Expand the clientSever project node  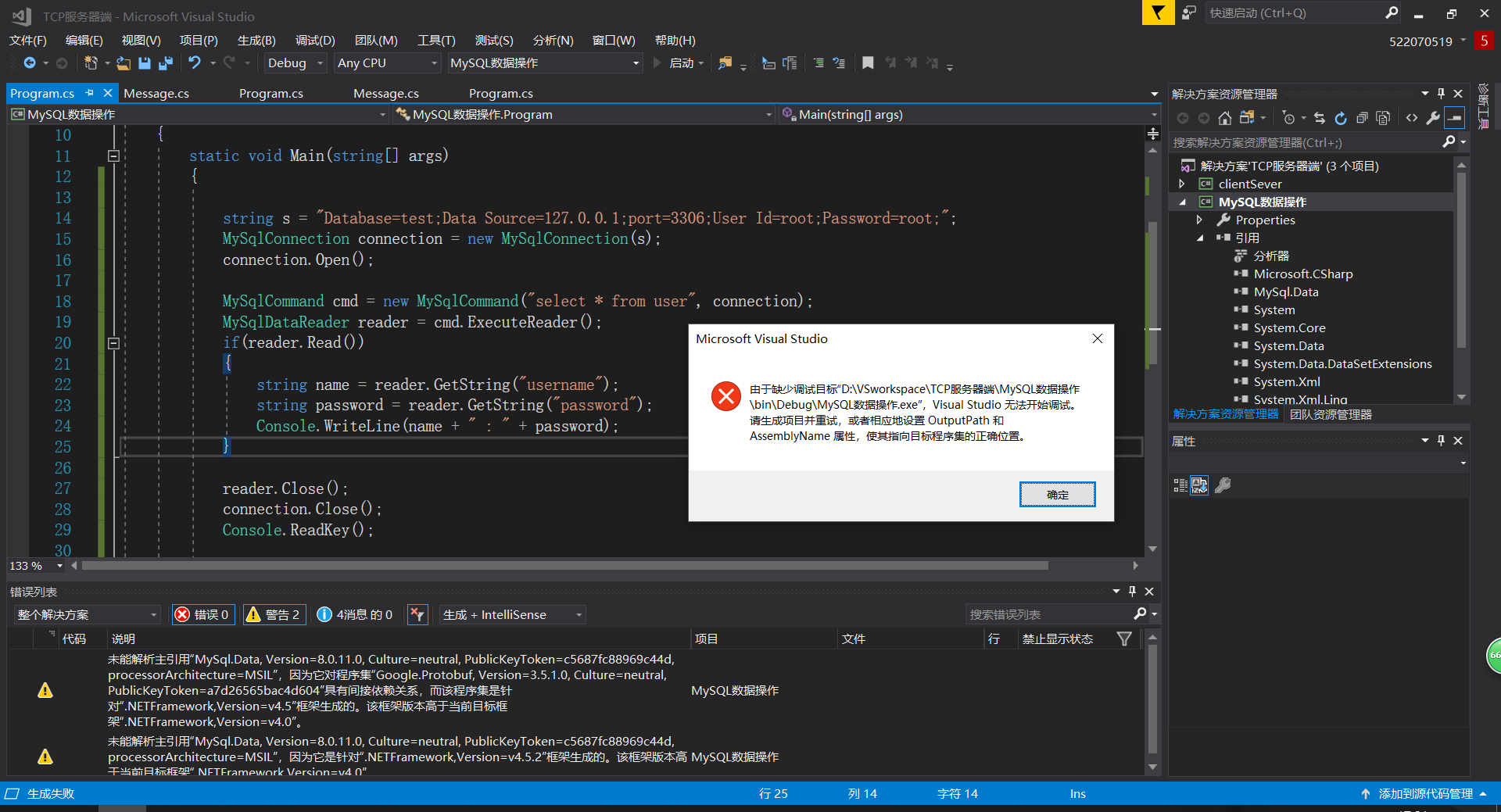click(x=1182, y=184)
